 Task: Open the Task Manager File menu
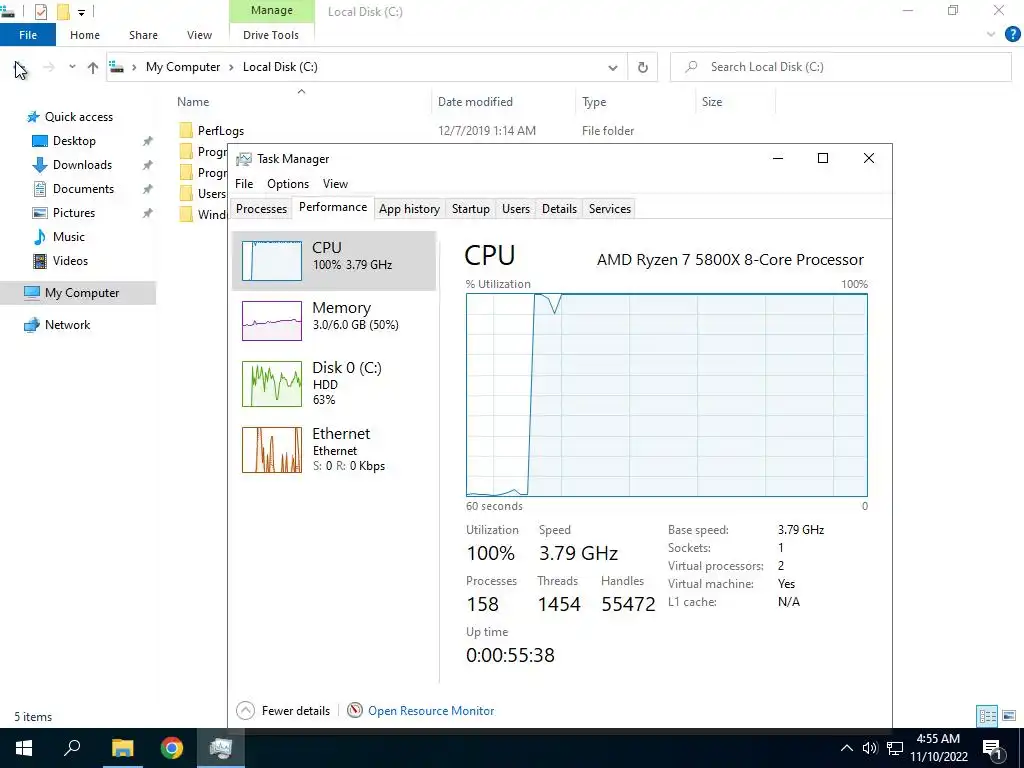[x=244, y=184]
